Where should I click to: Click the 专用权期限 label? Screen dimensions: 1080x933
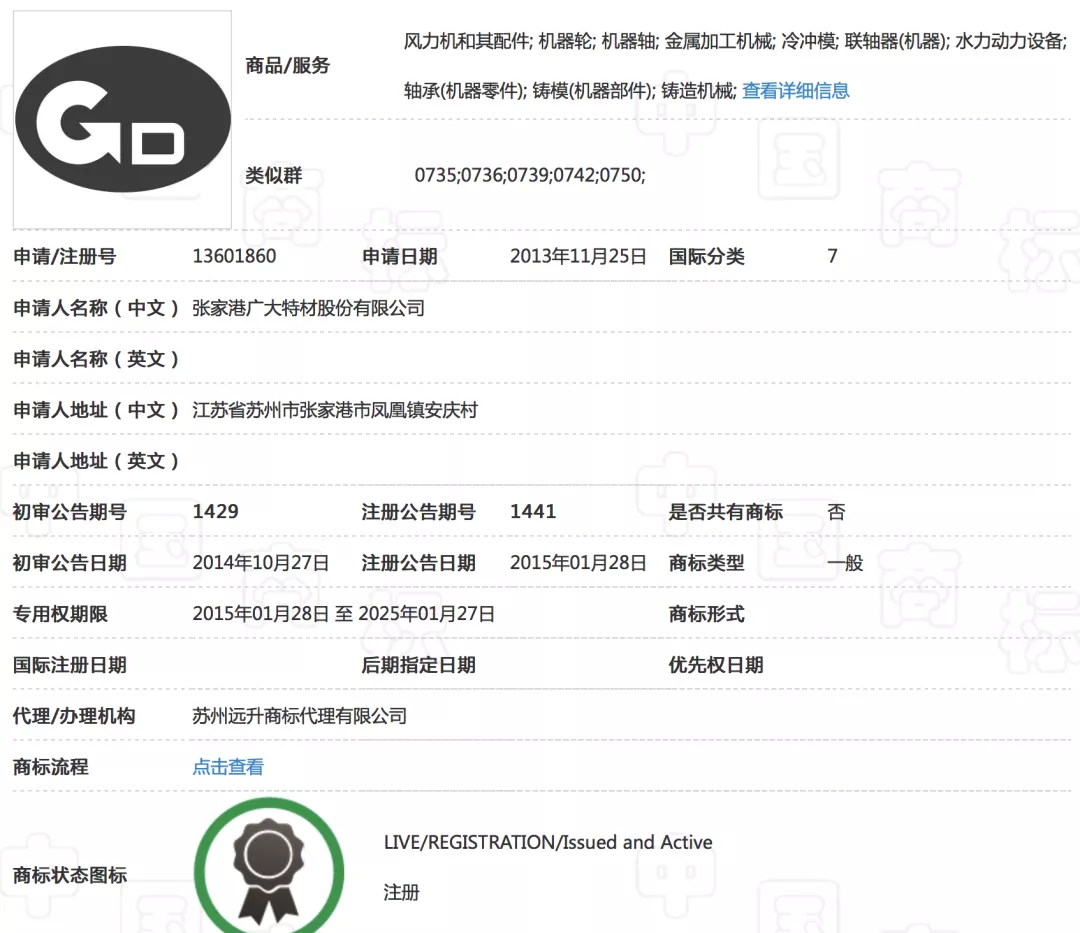pos(61,614)
